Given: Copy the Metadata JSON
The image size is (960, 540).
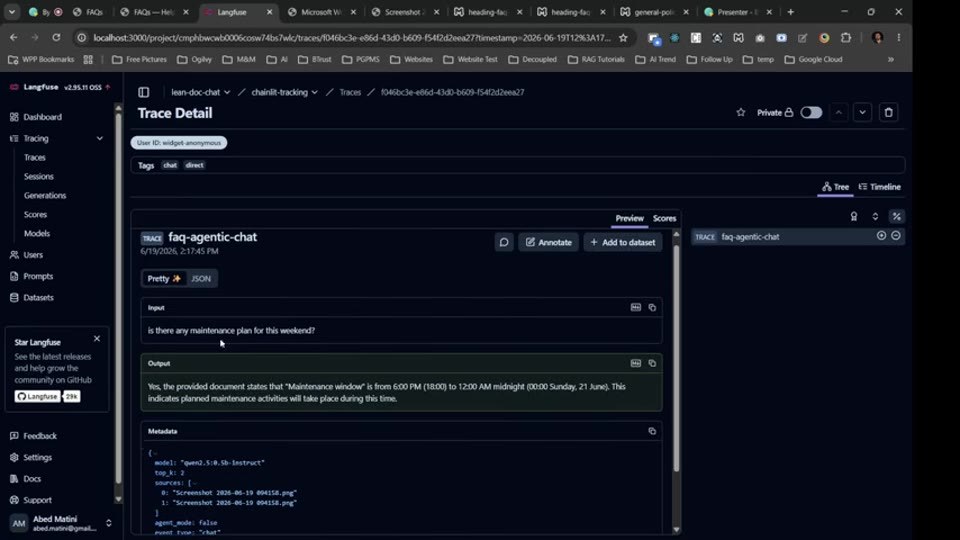Looking at the screenshot, I should 652,431.
